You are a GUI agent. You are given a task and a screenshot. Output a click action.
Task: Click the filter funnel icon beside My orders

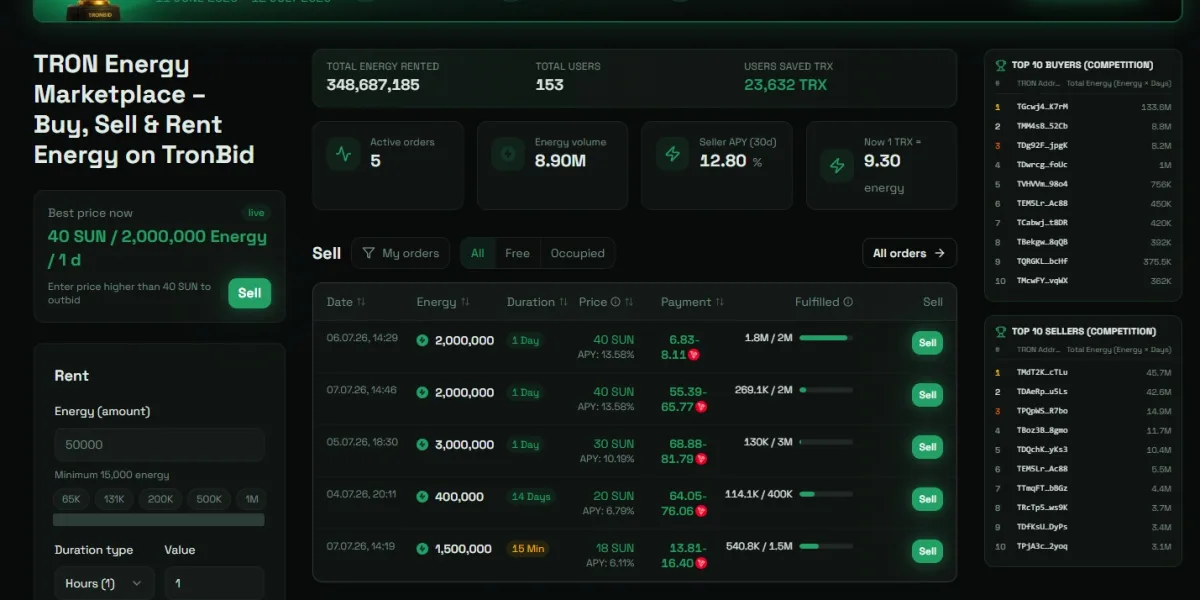click(x=369, y=253)
